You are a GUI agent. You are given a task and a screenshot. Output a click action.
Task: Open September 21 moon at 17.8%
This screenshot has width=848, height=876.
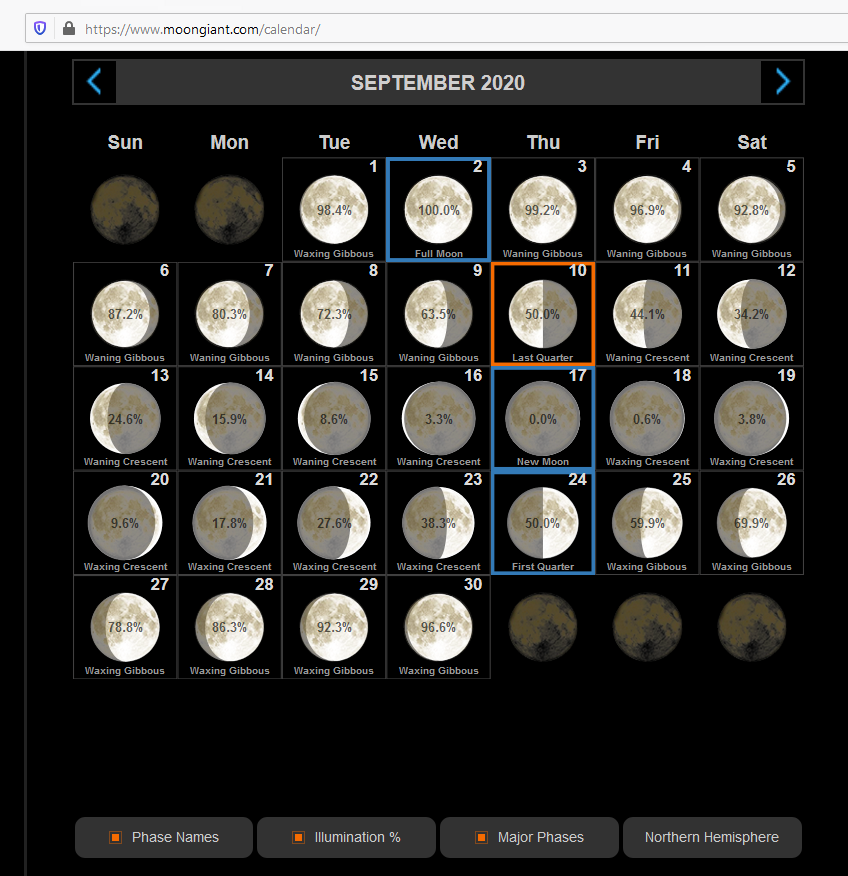click(x=230, y=523)
